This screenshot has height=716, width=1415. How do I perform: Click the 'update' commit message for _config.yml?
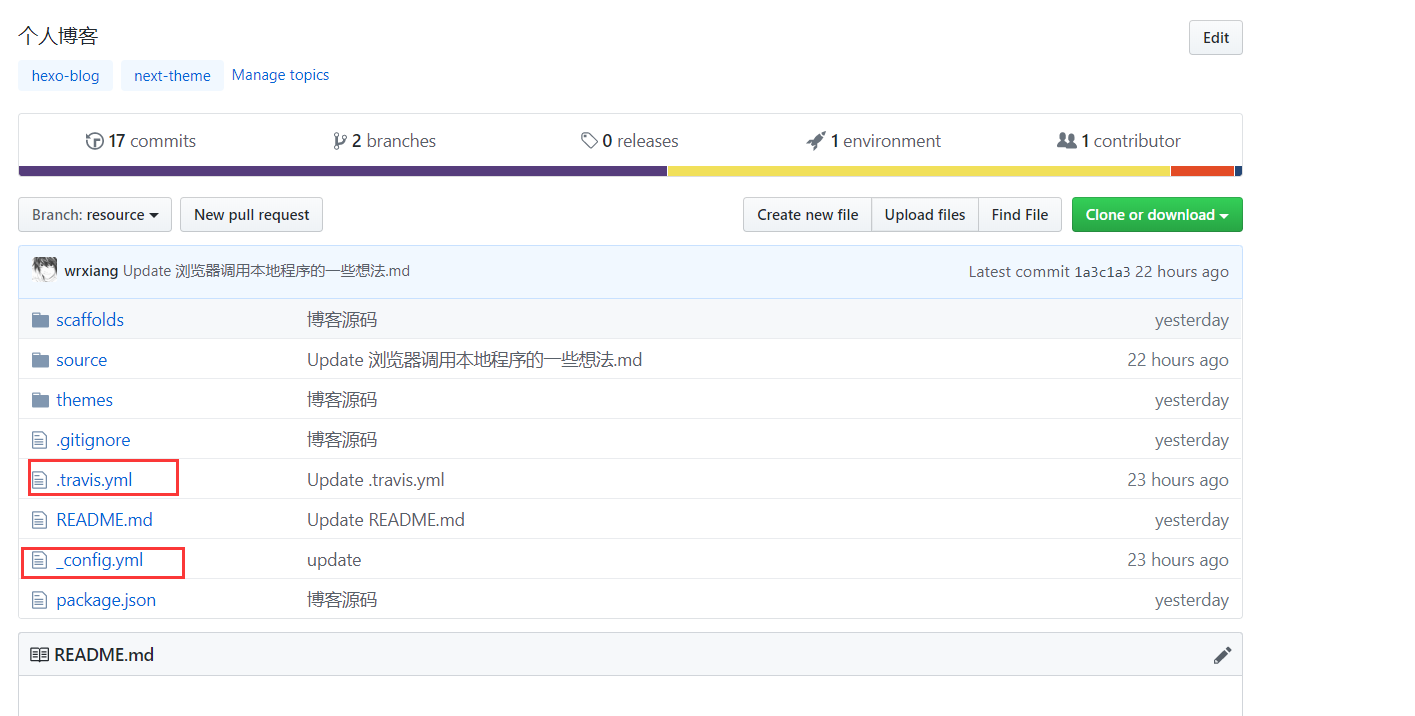[334, 560]
